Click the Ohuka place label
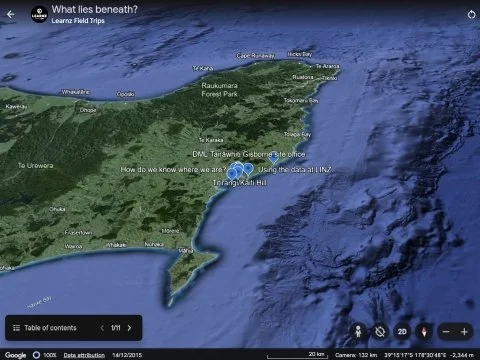Viewport: 480px width, 360px height. [57, 209]
